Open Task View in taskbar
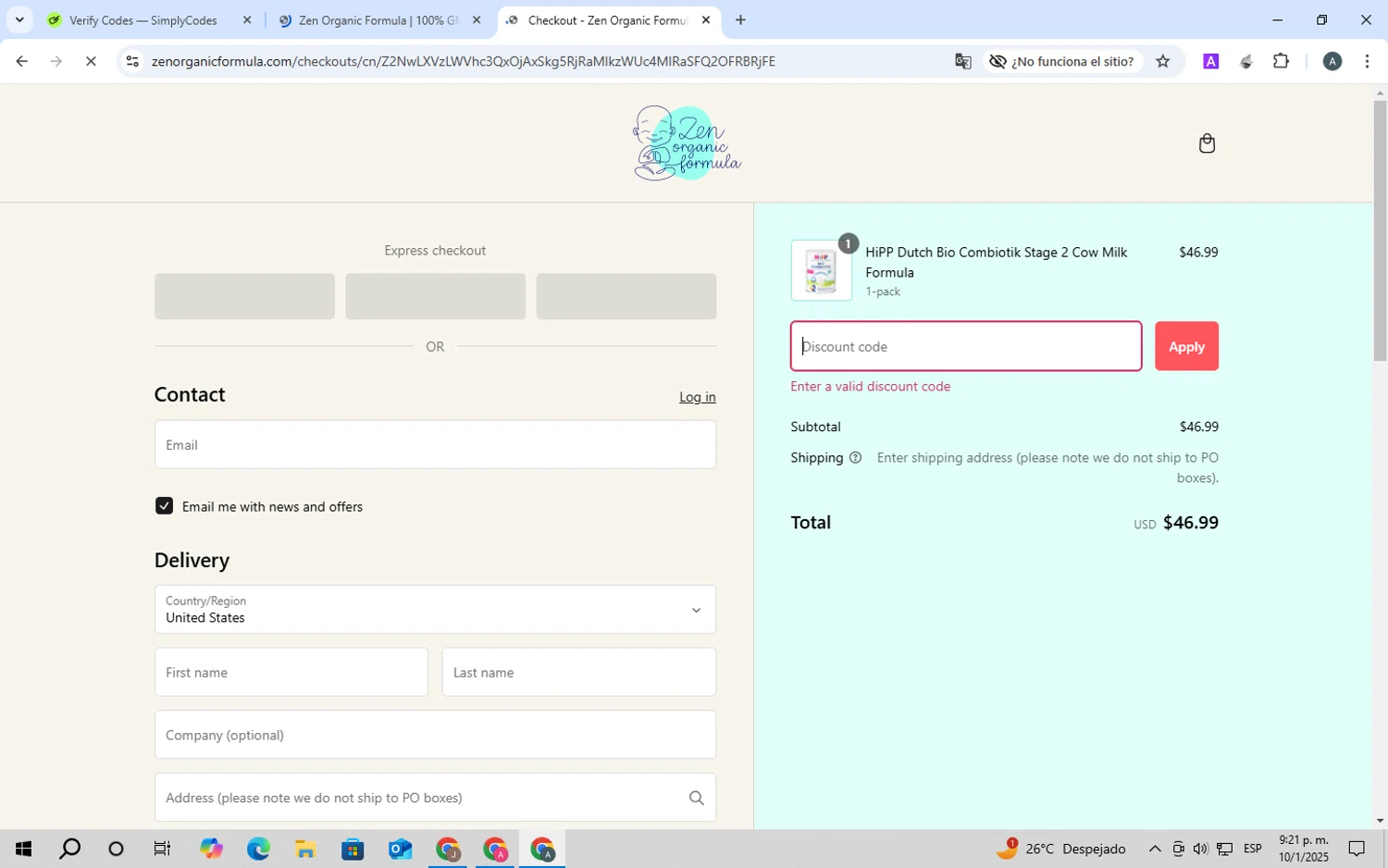This screenshot has width=1388, height=868. coord(162,849)
